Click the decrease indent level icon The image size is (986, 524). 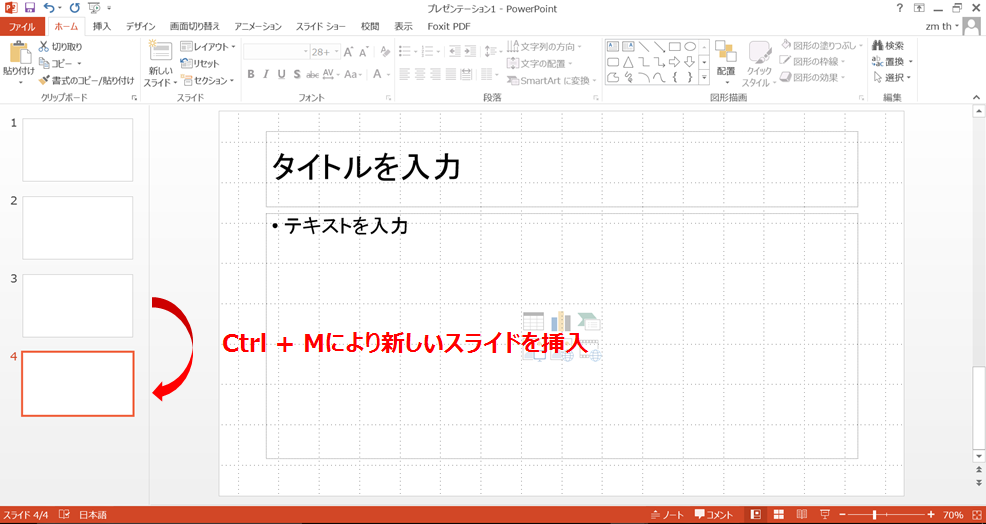(x=454, y=52)
